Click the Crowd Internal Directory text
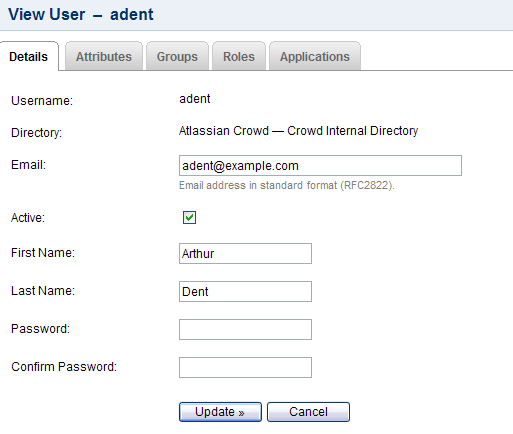513x434 pixels. 353,131
